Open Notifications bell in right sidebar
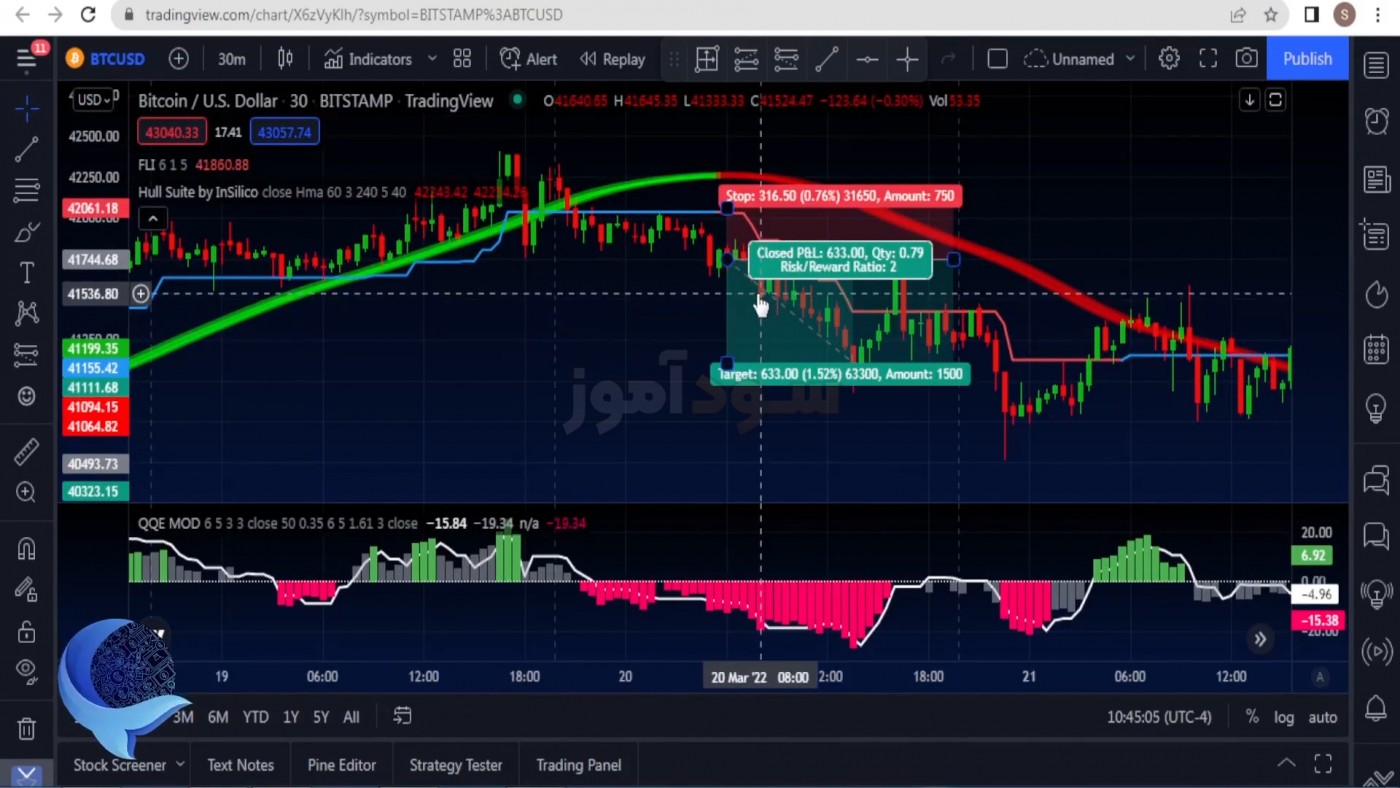 click(1377, 709)
